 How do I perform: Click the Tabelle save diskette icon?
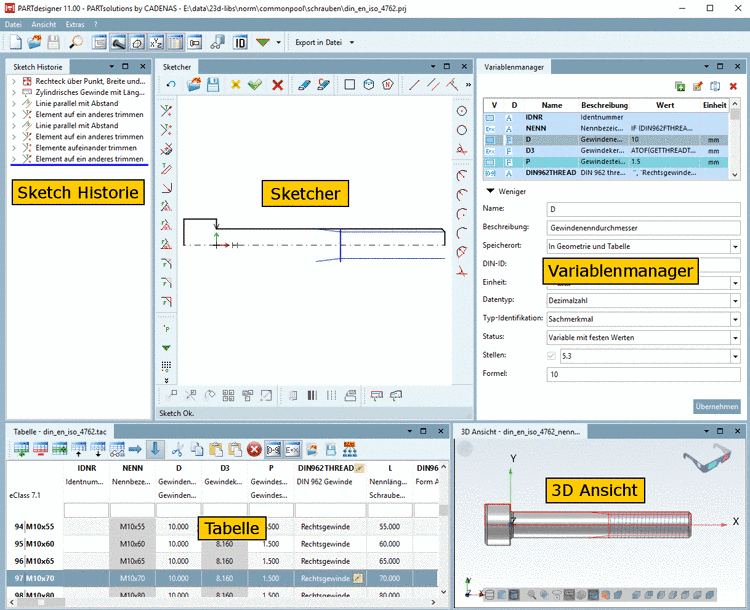(331, 449)
